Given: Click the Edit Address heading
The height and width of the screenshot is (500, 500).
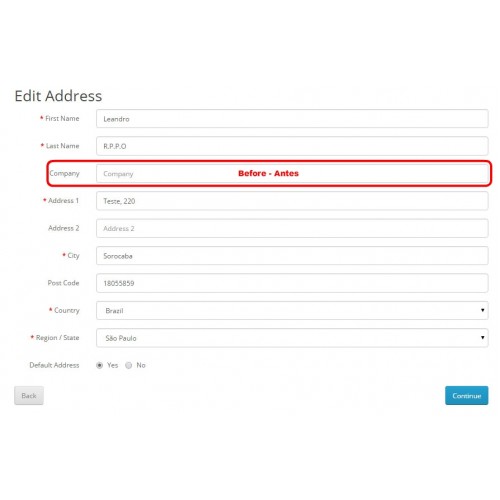Looking at the screenshot, I should 58,96.
